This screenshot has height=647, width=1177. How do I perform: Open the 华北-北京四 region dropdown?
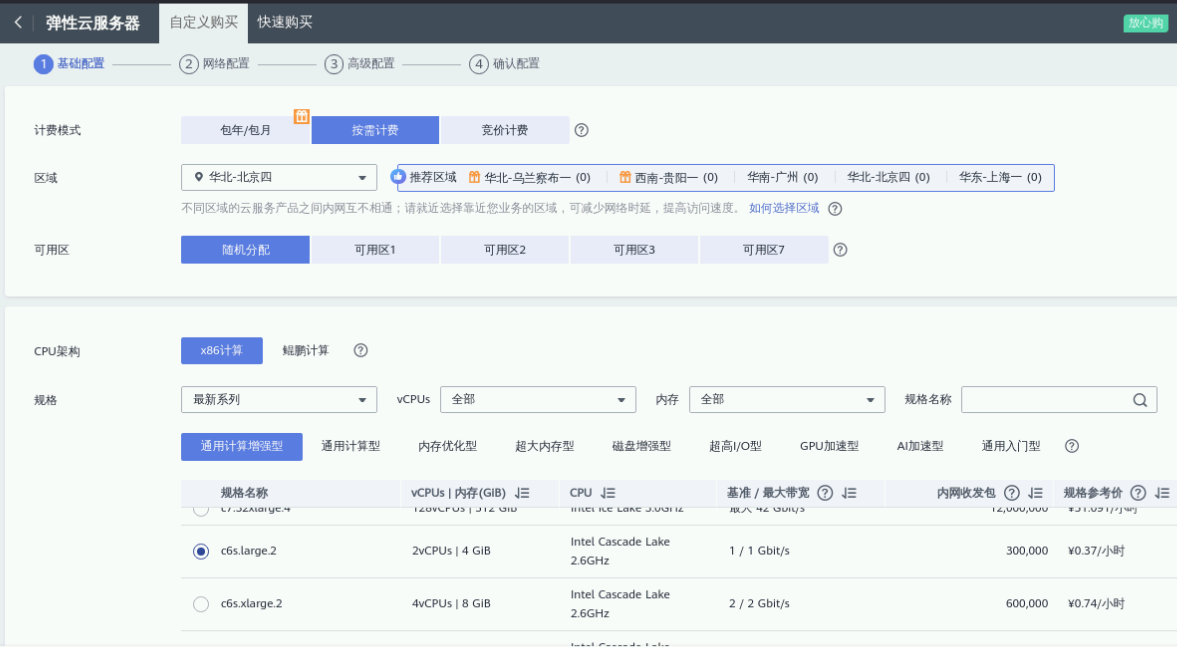point(278,177)
